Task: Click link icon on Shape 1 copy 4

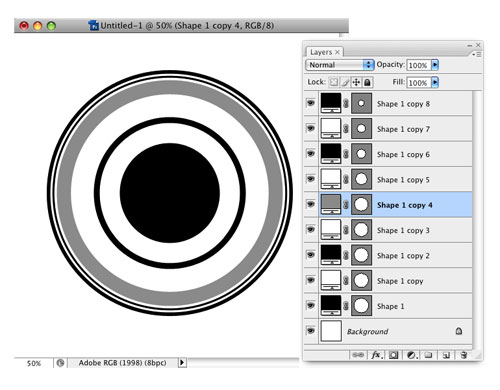Action: (346, 205)
